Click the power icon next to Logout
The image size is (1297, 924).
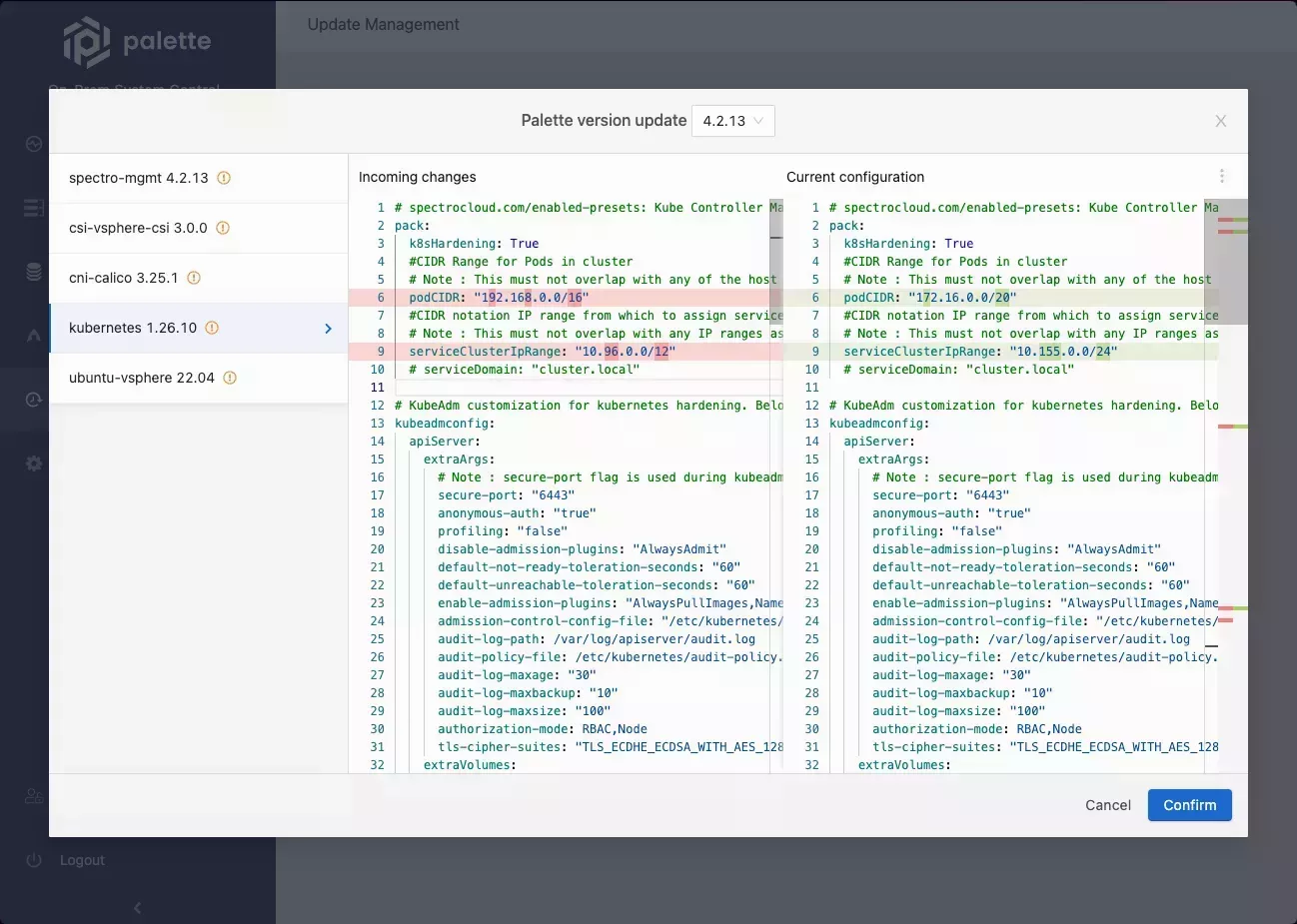[33, 860]
